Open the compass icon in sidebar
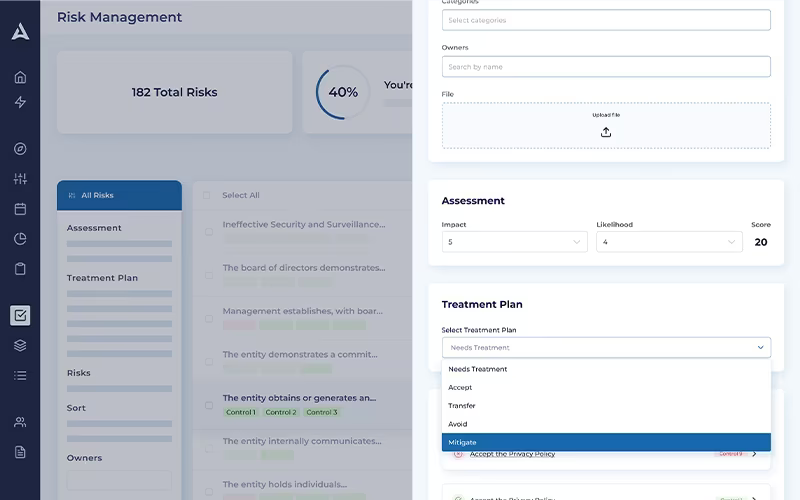The image size is (800, 500). pyautogui.click(x=20, y=148)
